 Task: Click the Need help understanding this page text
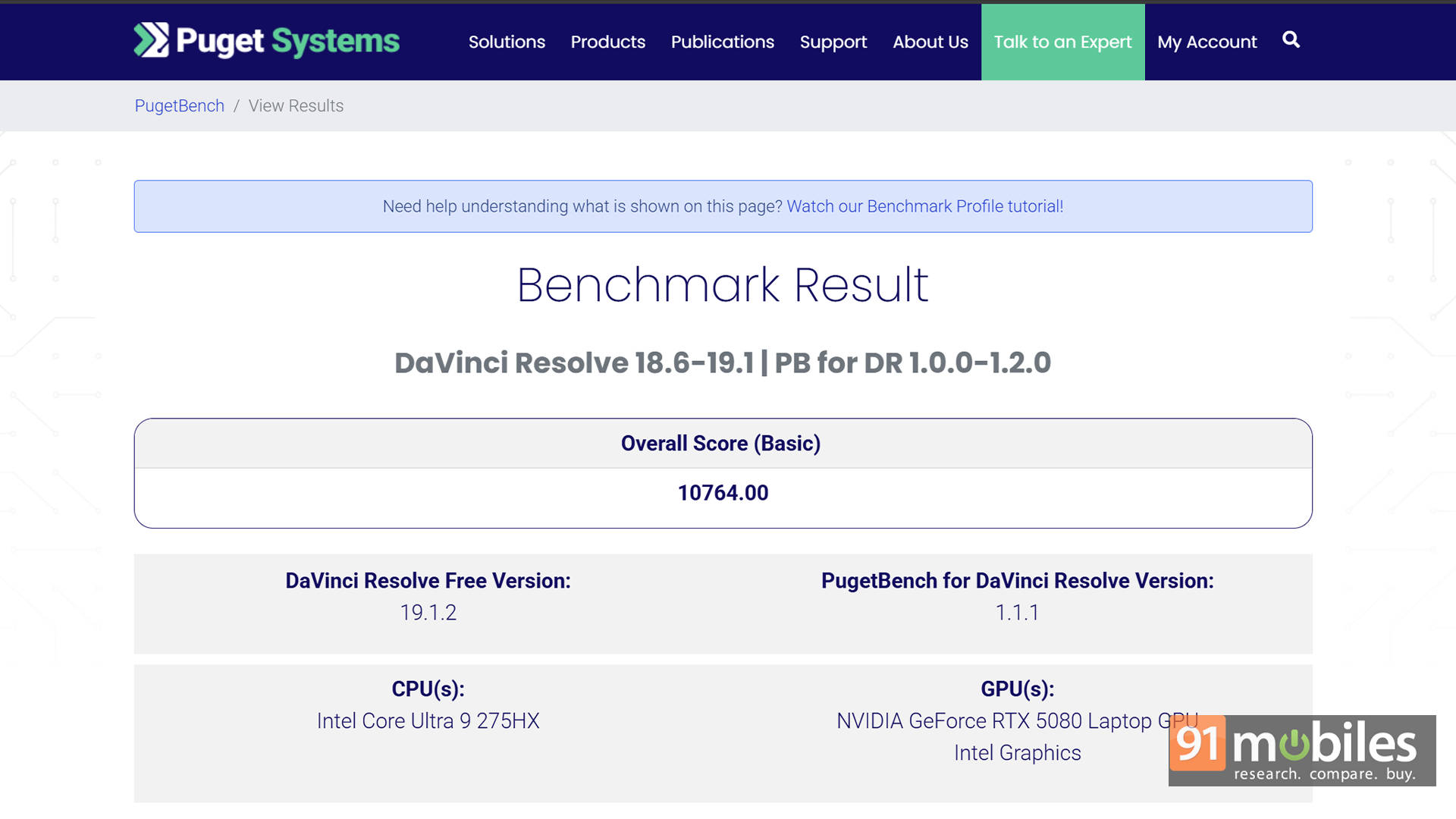click(x=582, y=206)
